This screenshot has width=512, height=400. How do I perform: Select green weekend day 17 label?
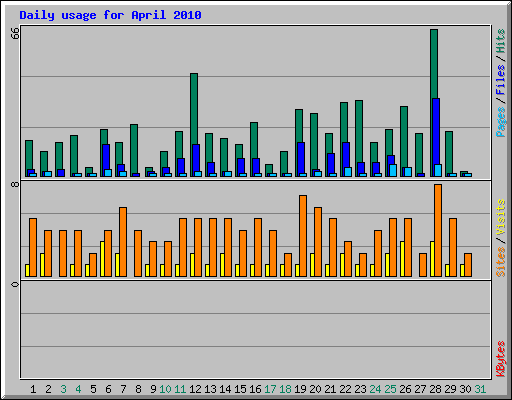point(270,389)
